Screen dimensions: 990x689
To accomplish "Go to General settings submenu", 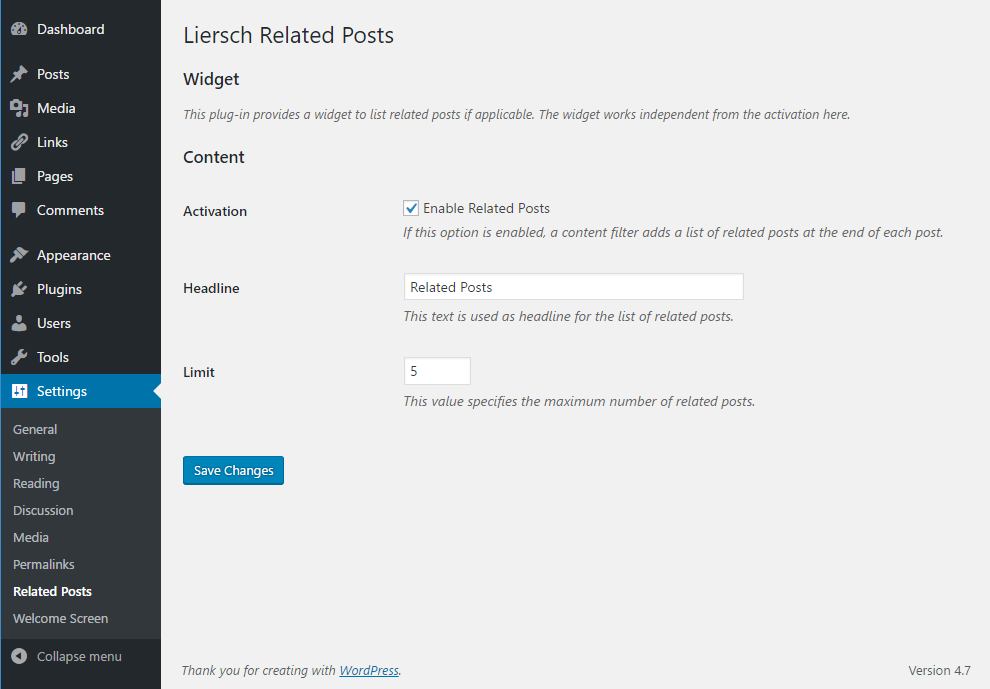I will click(x=35, y=429).
